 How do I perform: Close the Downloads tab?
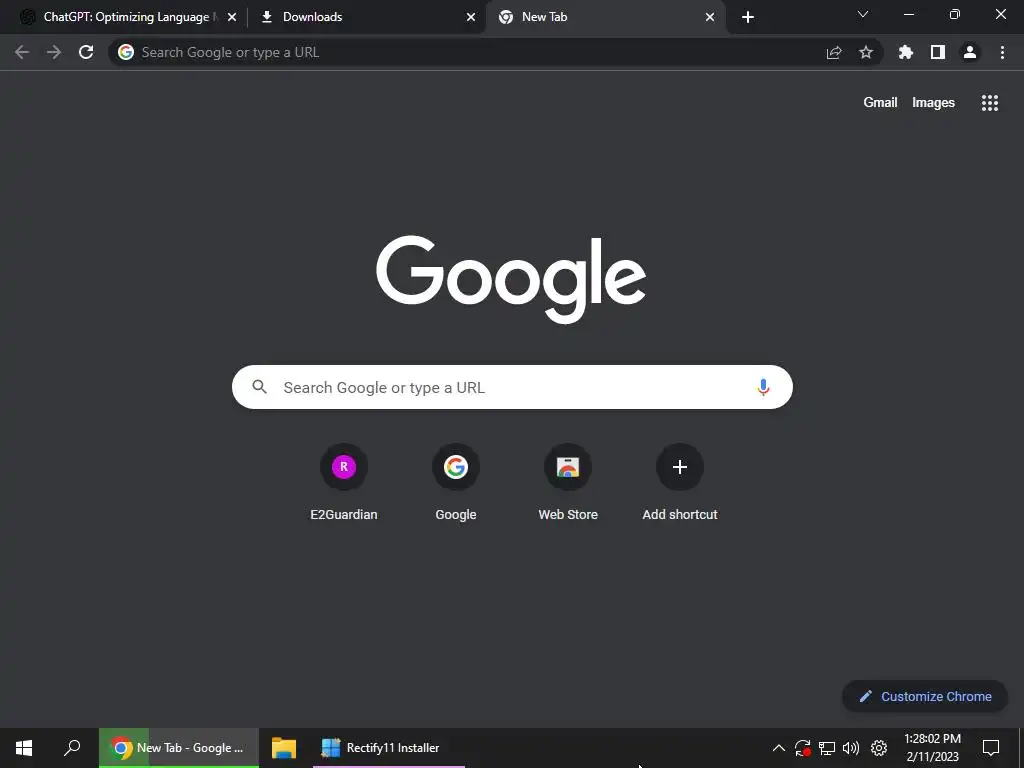coord(471,17)
